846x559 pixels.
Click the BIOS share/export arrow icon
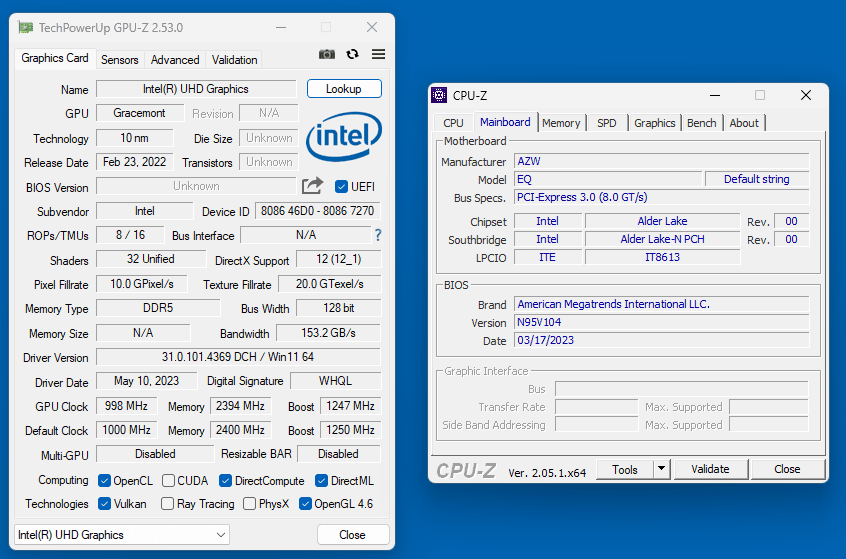pyautogui.click(x=312, y=186)
